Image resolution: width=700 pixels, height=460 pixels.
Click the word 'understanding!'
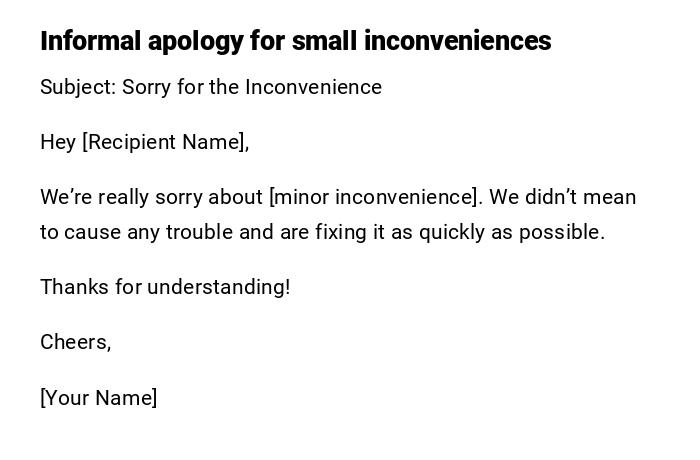(x=219, y=287)
